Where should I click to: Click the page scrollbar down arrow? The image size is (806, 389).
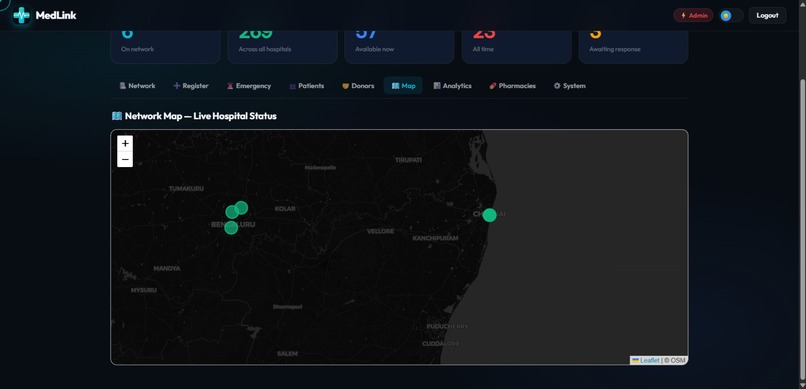[802, 385]
